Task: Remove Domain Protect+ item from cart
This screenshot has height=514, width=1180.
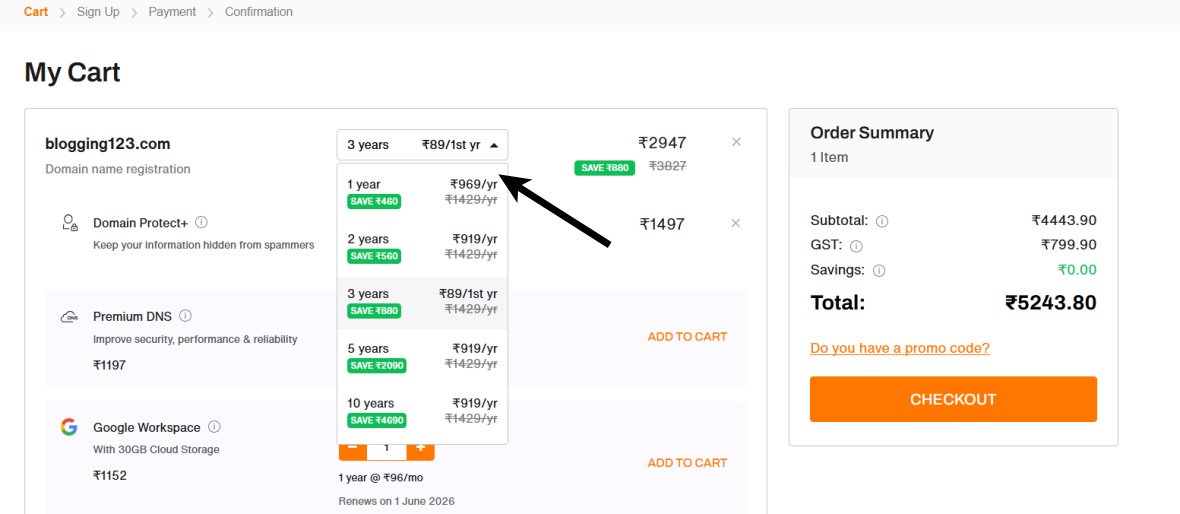Action: (x=735, y=223)
